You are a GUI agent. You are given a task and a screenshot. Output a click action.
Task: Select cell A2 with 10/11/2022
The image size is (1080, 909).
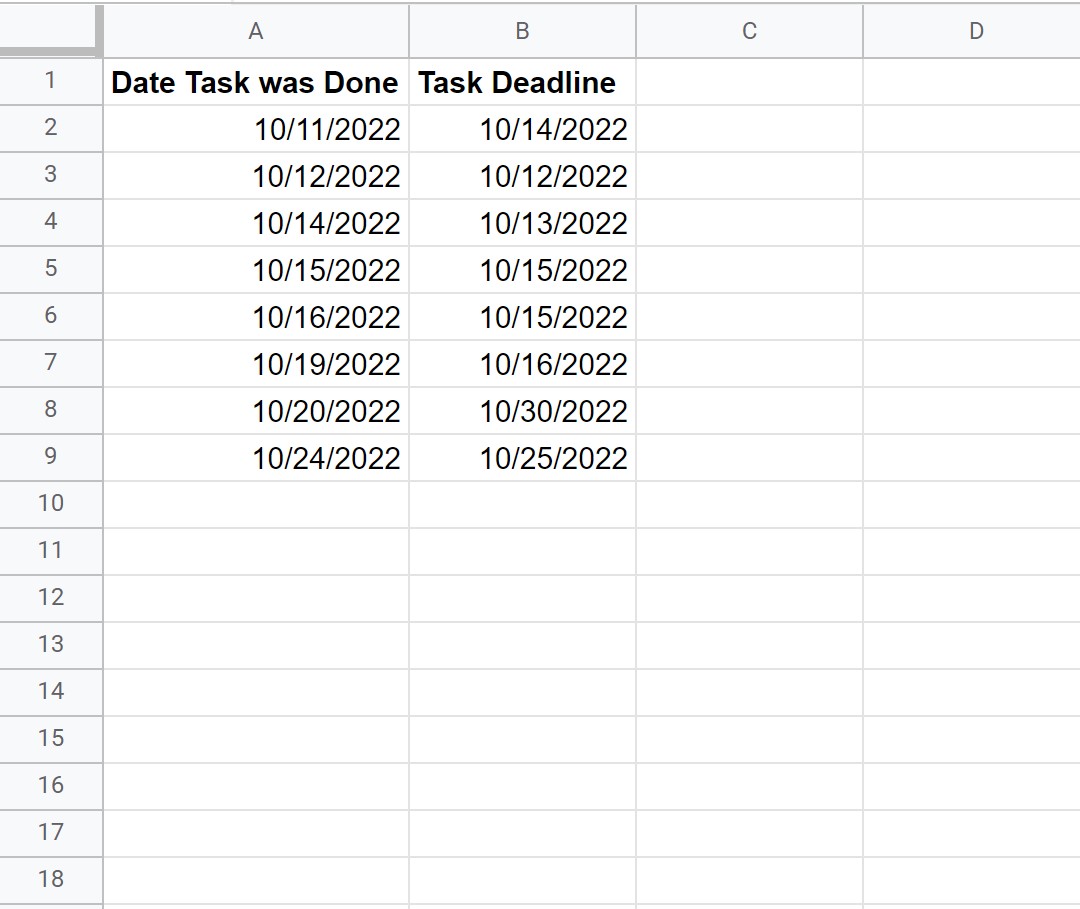(x=256, y=129)
